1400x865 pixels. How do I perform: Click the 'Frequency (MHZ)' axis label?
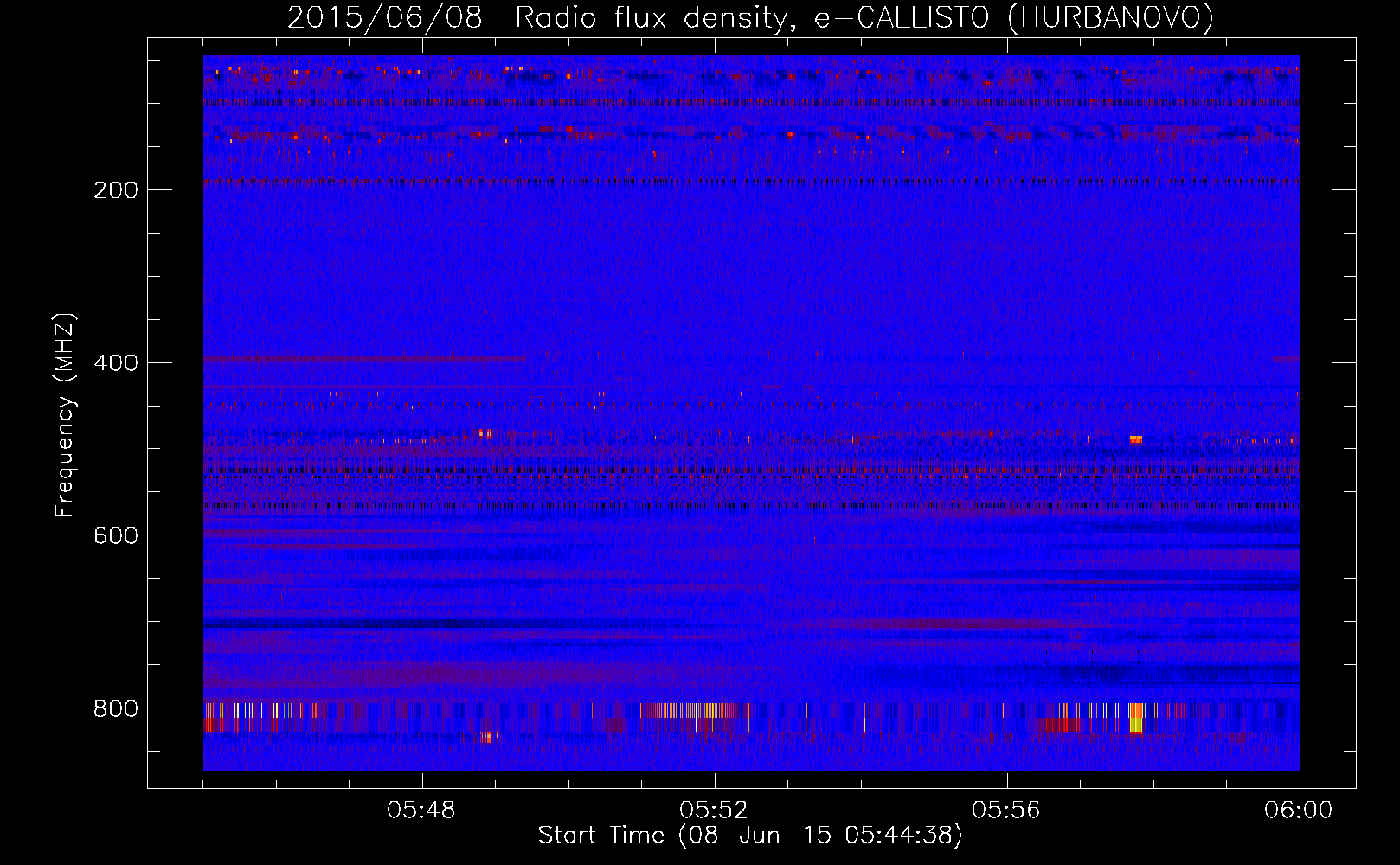pyautogui.click(x=64, y=415)
